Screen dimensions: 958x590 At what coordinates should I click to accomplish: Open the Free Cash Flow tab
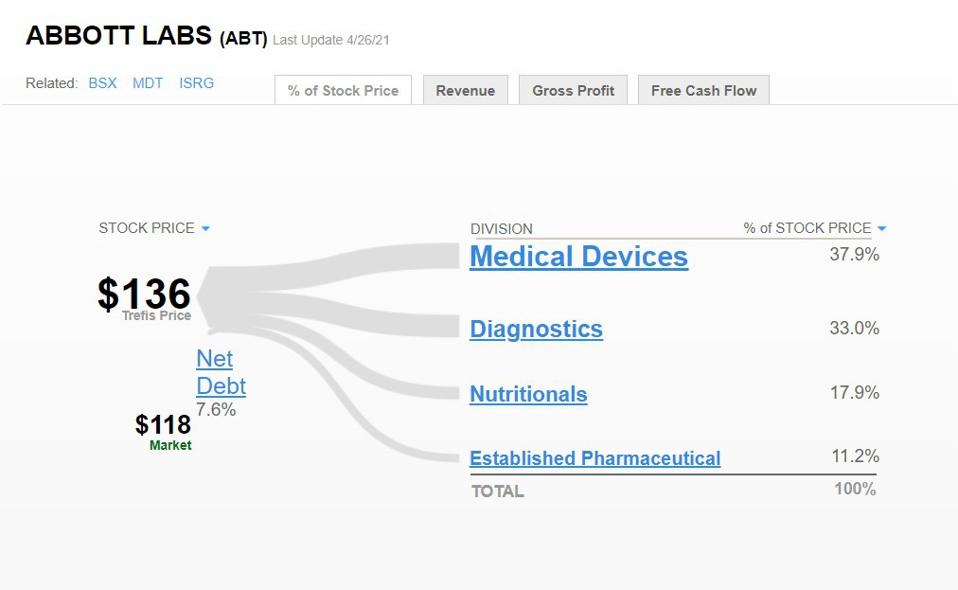click(x=703, y=90)
